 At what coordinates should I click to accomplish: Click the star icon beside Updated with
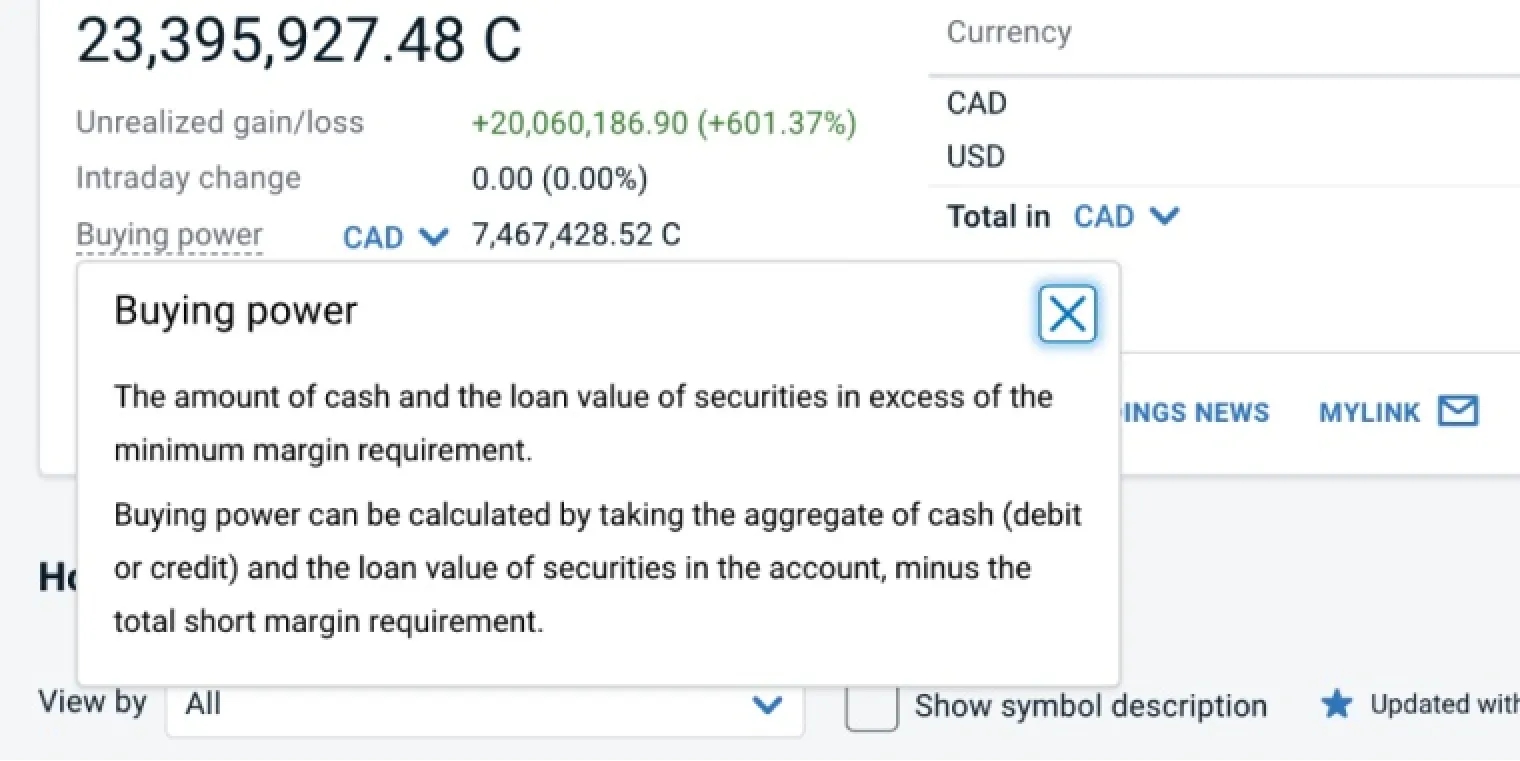click(x=1336, y=705)
